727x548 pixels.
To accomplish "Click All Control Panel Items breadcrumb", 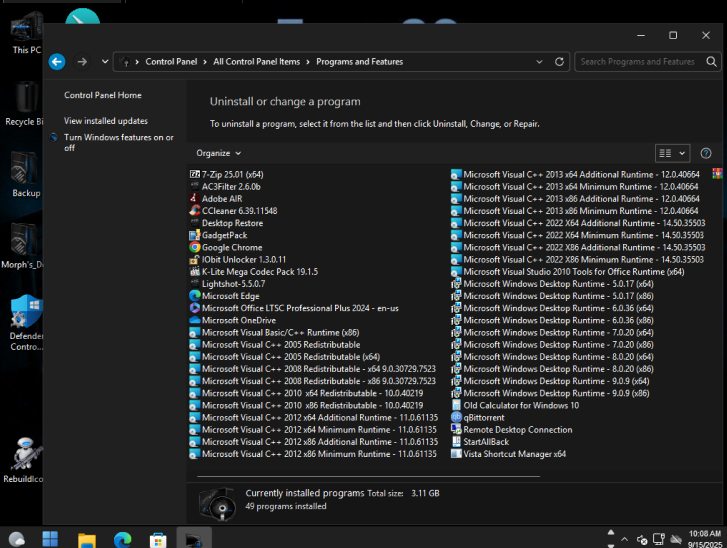I will tap(256, 62).
